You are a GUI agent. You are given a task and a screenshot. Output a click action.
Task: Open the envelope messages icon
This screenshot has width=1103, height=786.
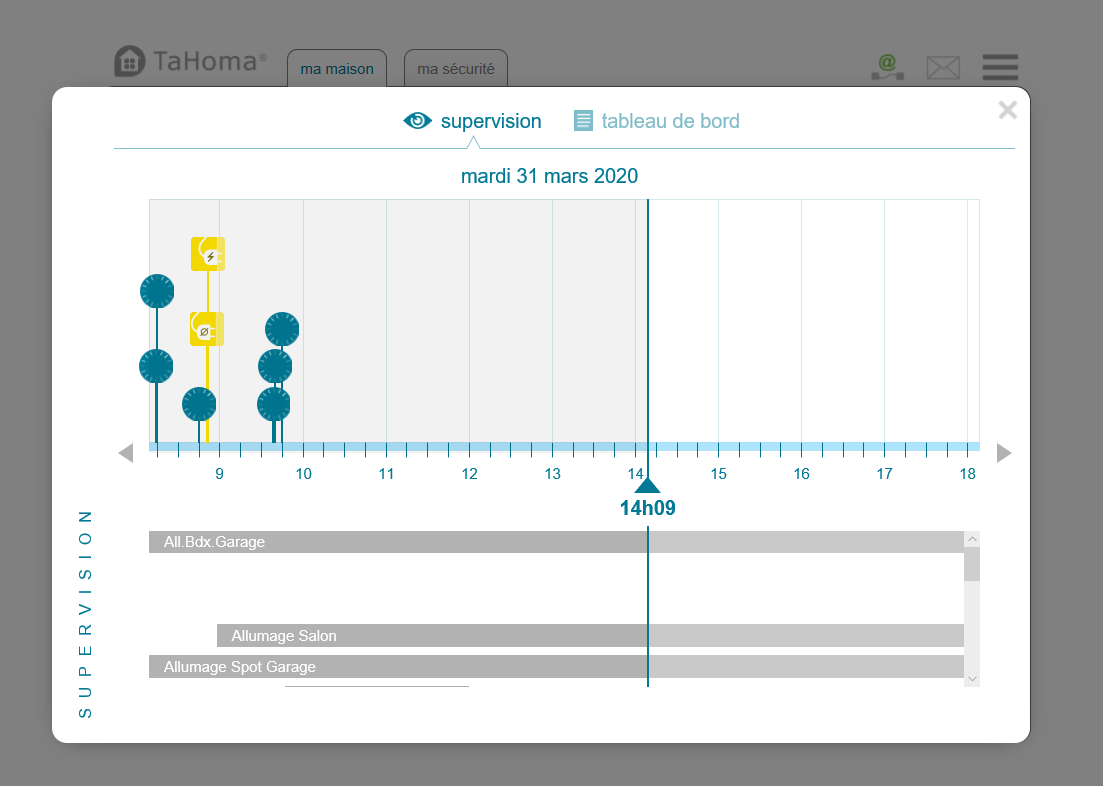coord(943,68)
